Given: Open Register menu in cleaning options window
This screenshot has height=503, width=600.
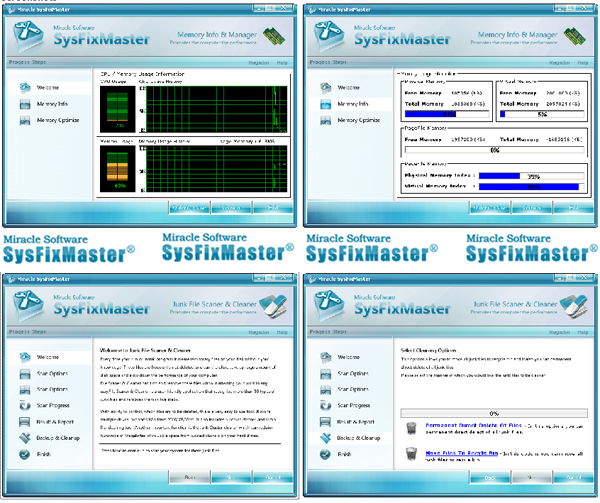Looking at the screenshot, I should point(559,332).
